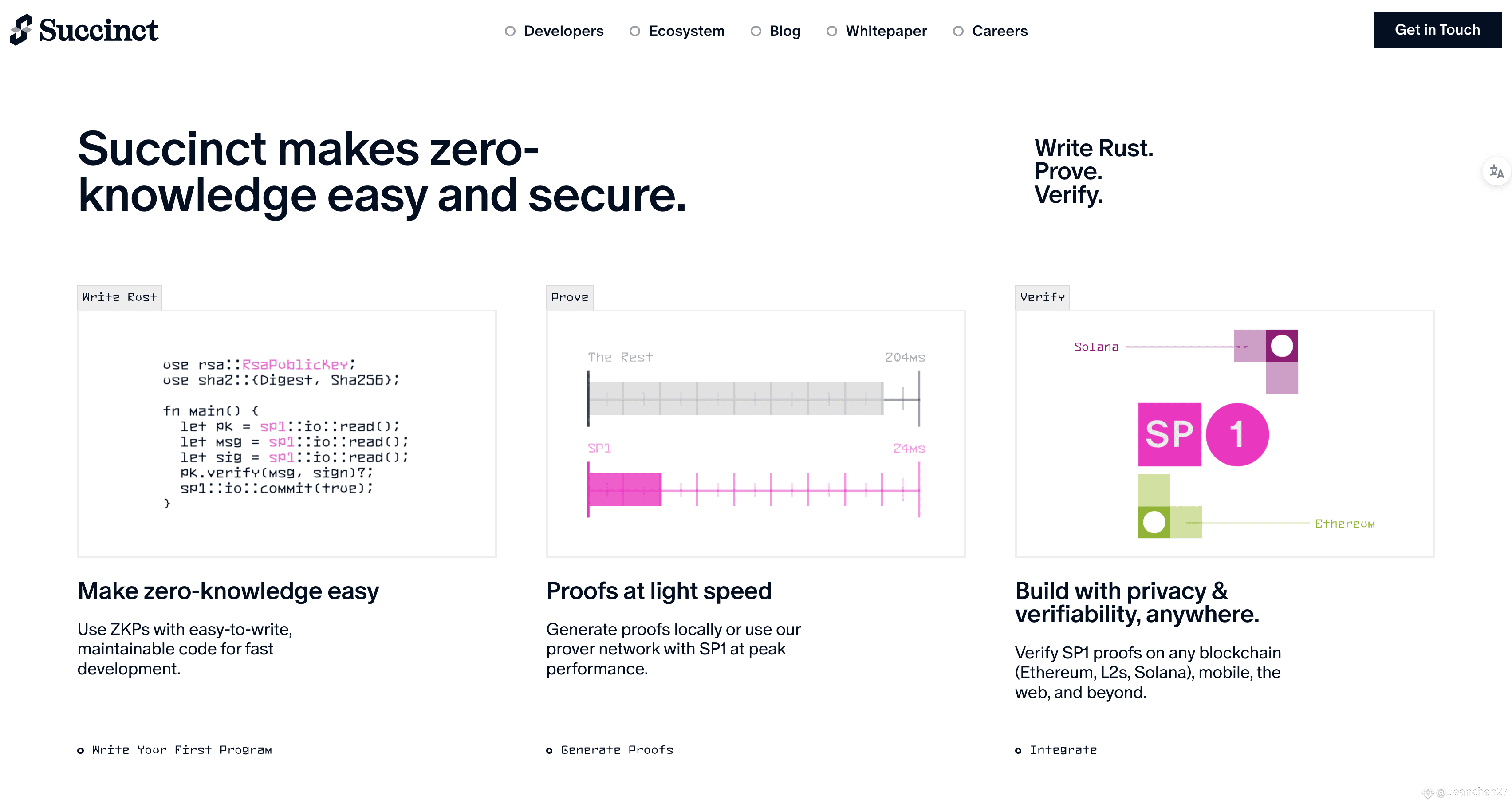Click the 204ms value label

[905, 357]
